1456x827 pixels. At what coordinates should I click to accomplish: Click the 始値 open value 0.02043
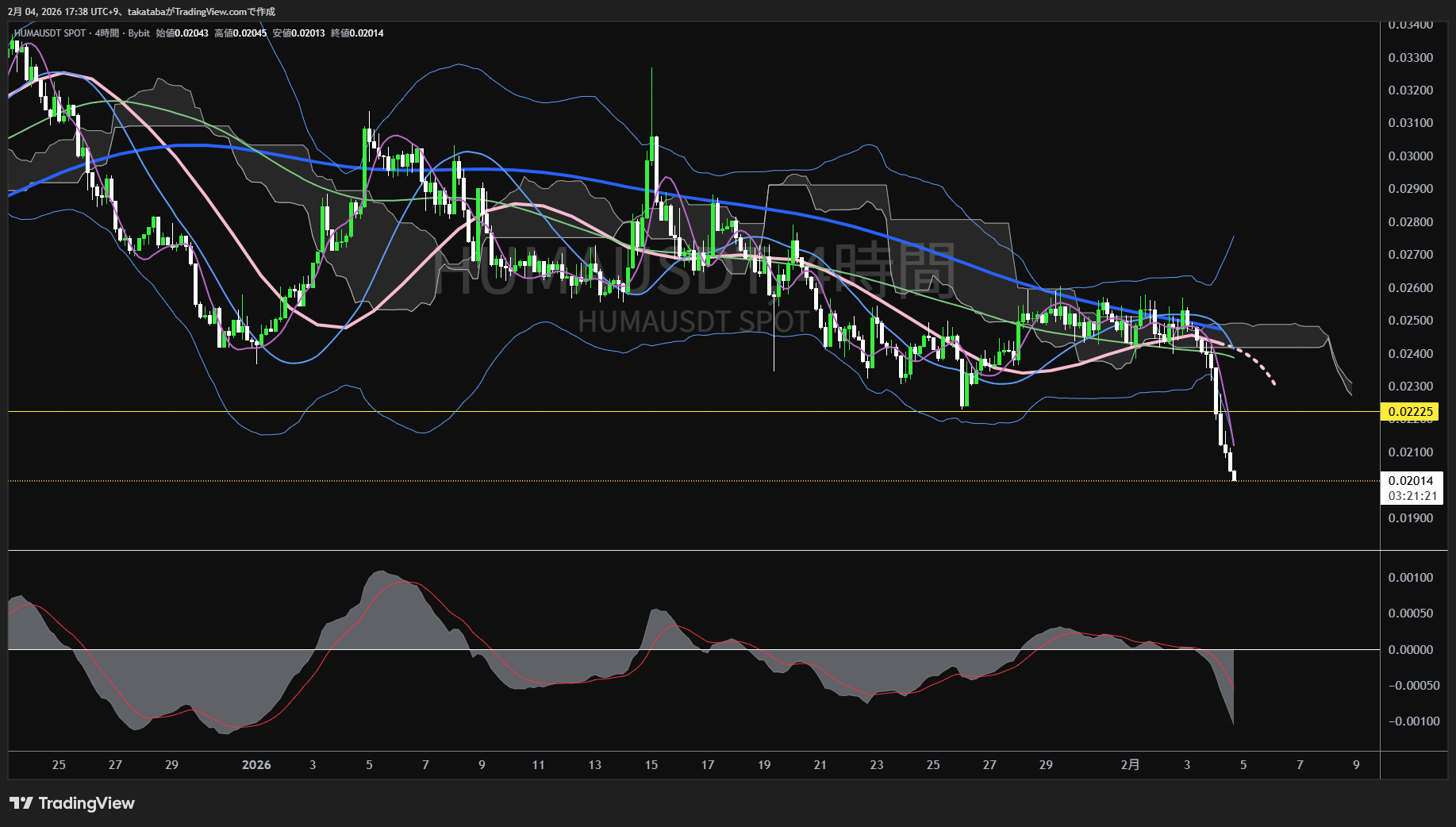(x=190, y=33)
